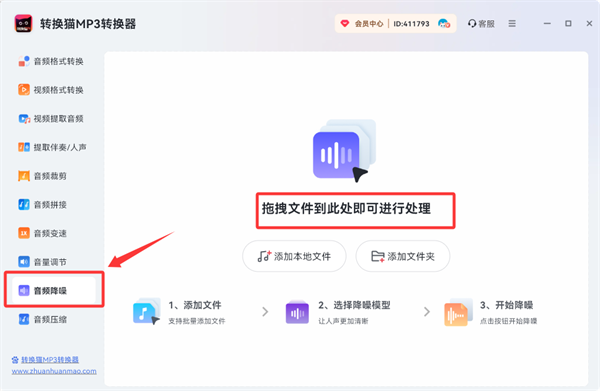Click the 音频降噪 label
This screenshot has height=391, width=600.
(50, 291)
